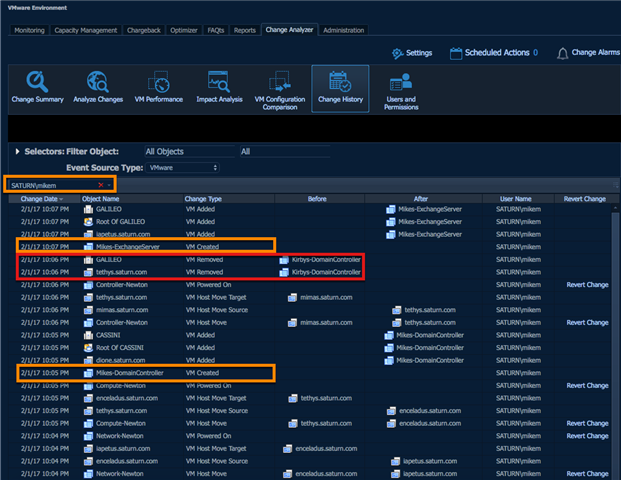Screen dimensions: 621x480
Task: Click datacenter icon beside CASSINI
Action: (x=88, y=335)
